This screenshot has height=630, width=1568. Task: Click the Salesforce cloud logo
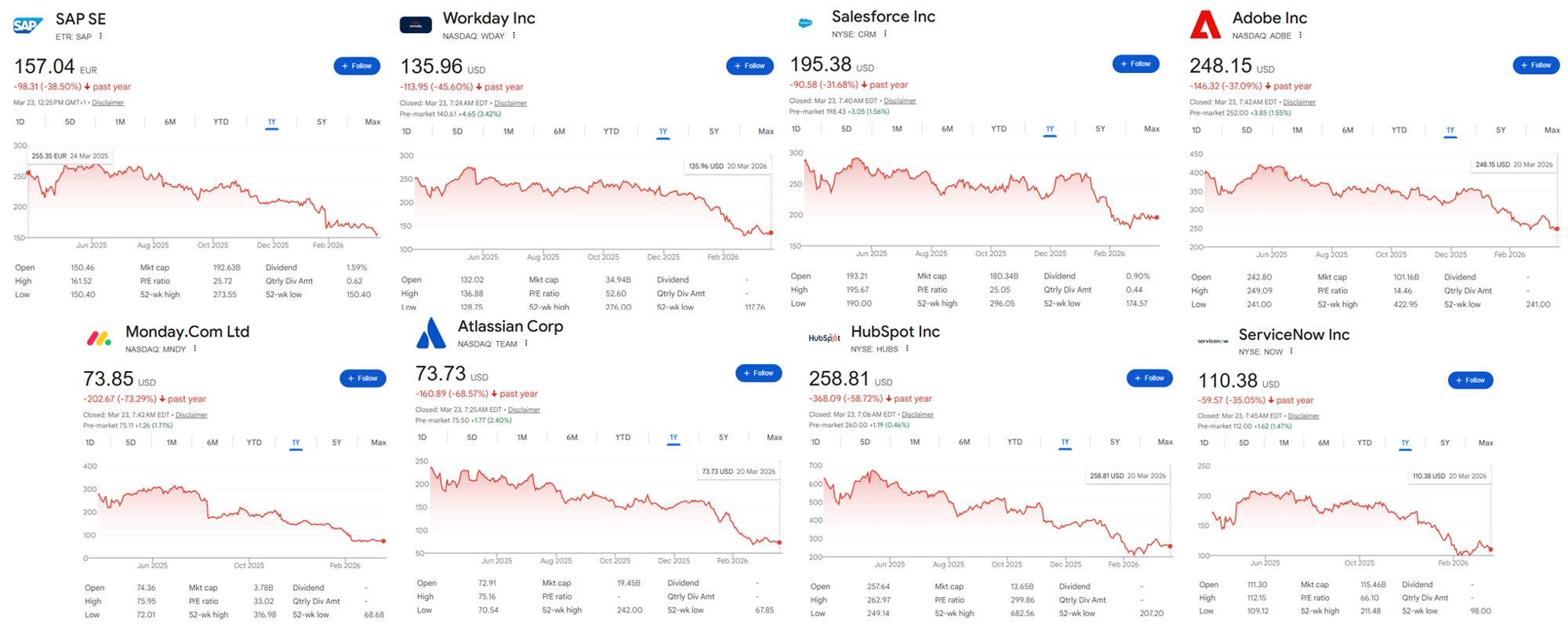pyautogui.click(x=804, y=23)
